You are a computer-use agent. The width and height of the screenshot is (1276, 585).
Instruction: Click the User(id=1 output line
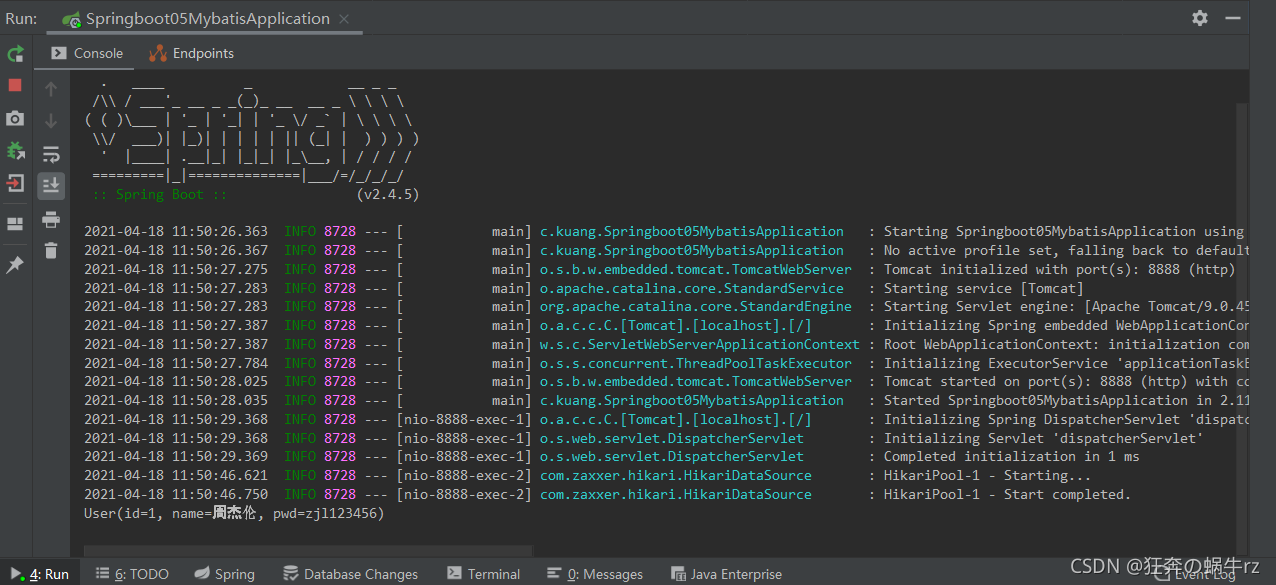(x=234, y=513)
